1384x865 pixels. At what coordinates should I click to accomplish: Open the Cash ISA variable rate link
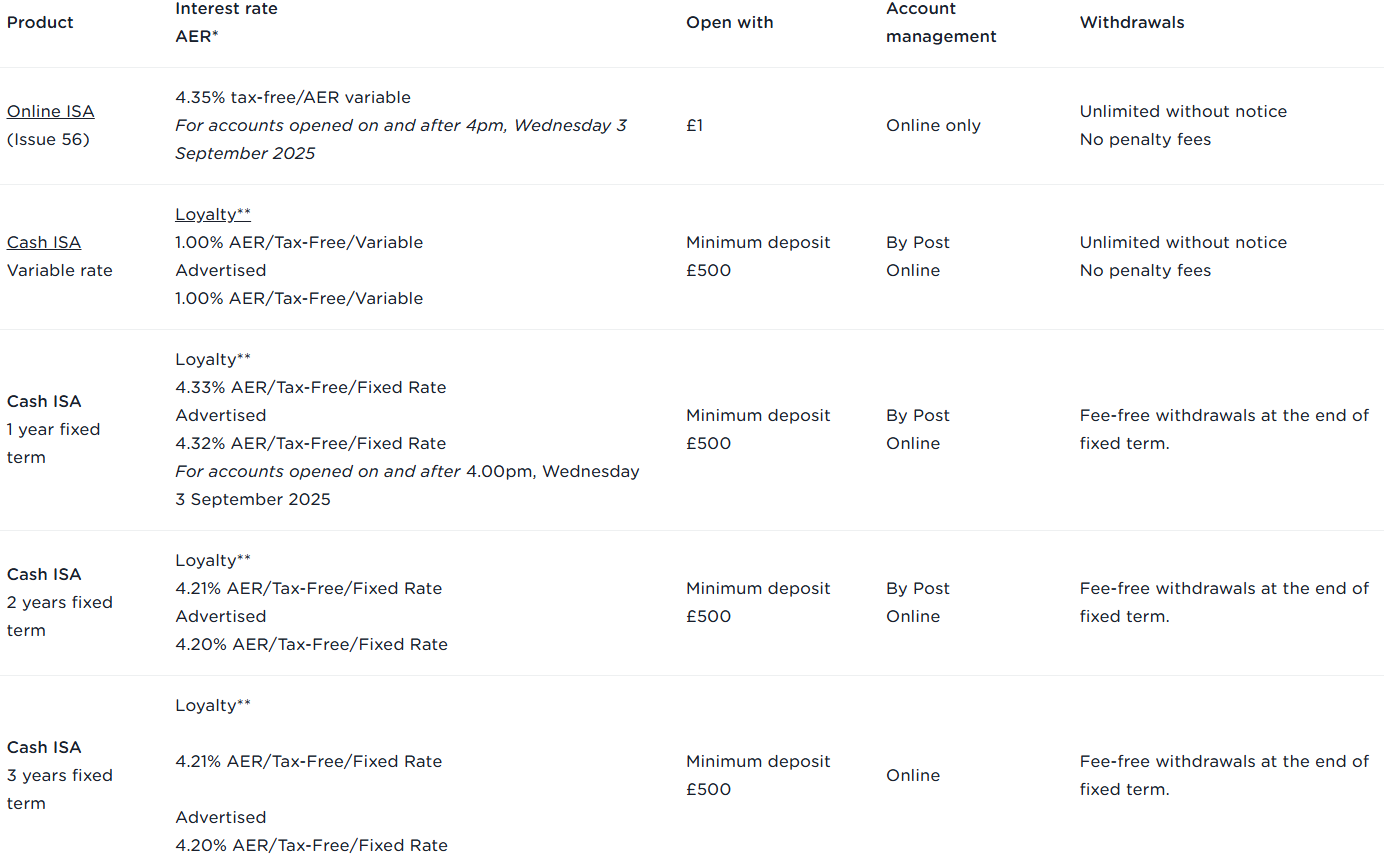(x=44, y=242)
